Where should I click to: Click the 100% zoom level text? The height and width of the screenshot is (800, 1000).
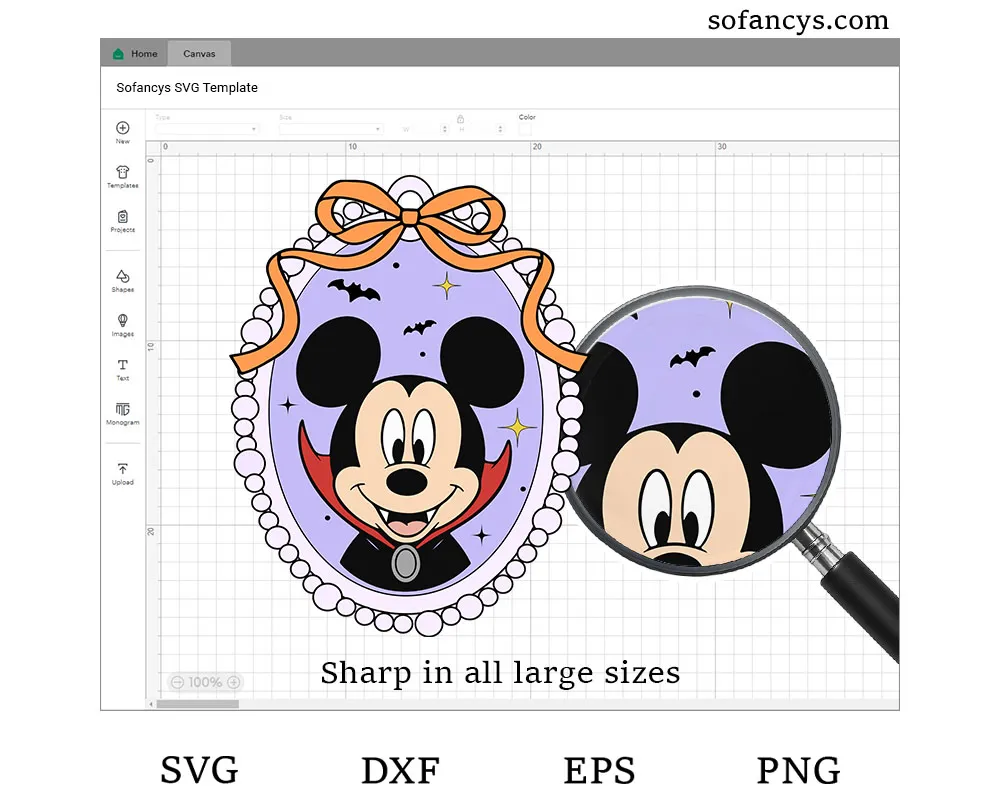coord(205,682)
